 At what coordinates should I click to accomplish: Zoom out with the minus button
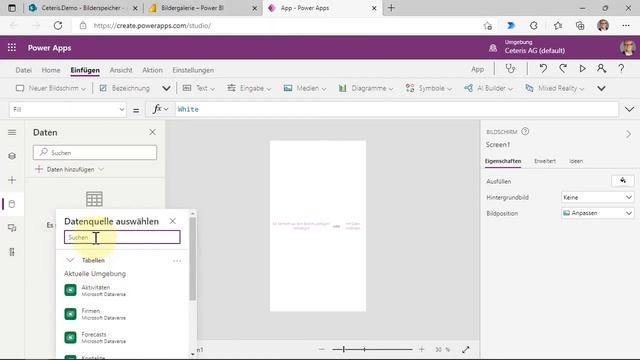tap(322, 349)
